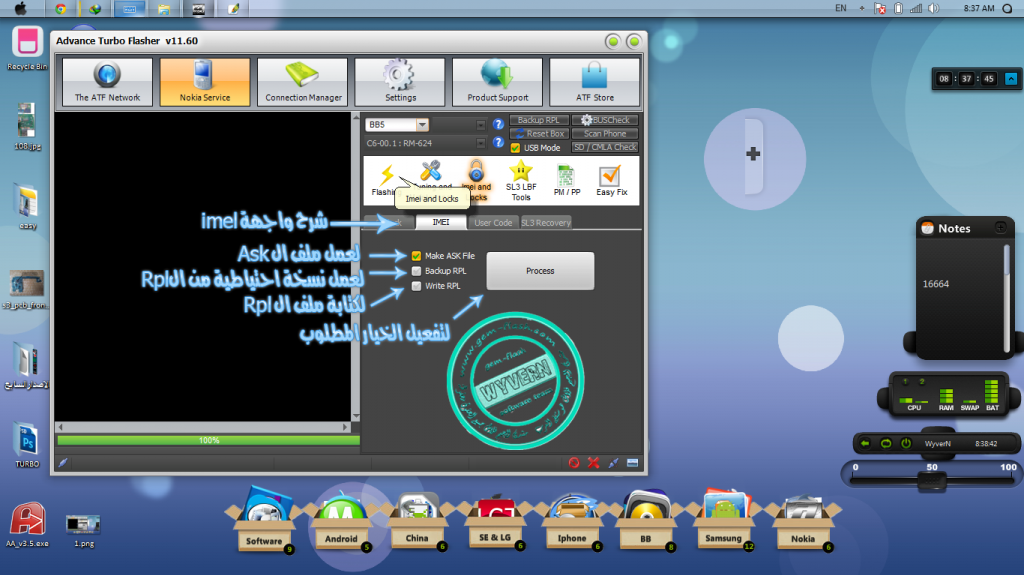Click the plug icon beside the red X
Screen dimensions: 1024x575
click(x=613, y=463)
